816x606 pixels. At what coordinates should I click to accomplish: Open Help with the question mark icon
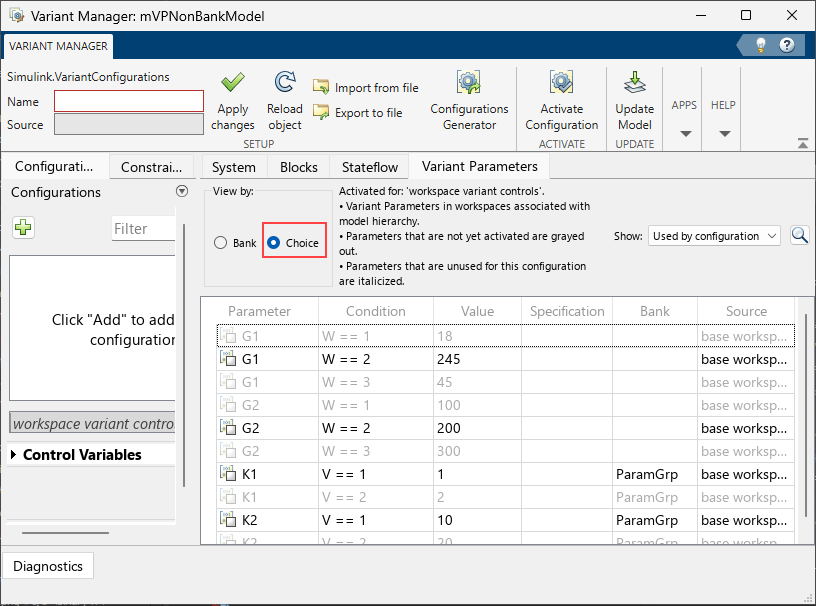(x=786, y=45)
